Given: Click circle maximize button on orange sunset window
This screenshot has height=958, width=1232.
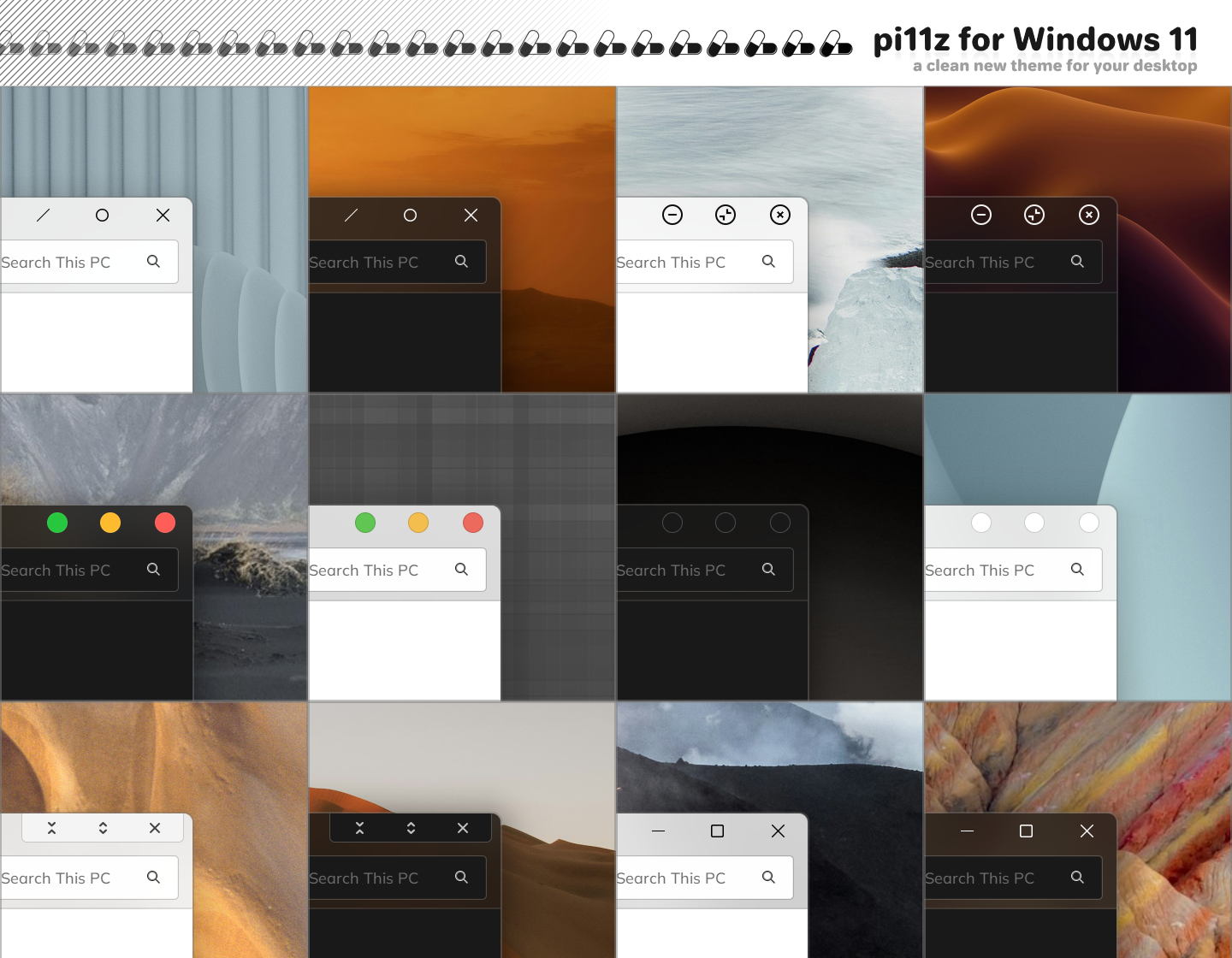Looking at the screenshot, I should coord(411,216).
